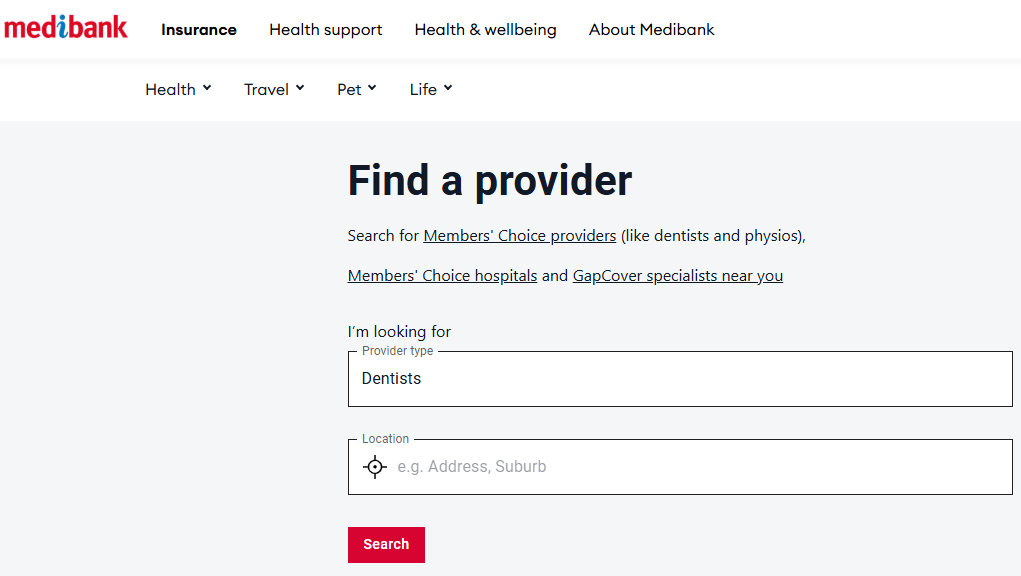Click the small Provider type field label
The height and width of the screenshot is (576, 1021).
pyautogui.click(x=397, y=351)
